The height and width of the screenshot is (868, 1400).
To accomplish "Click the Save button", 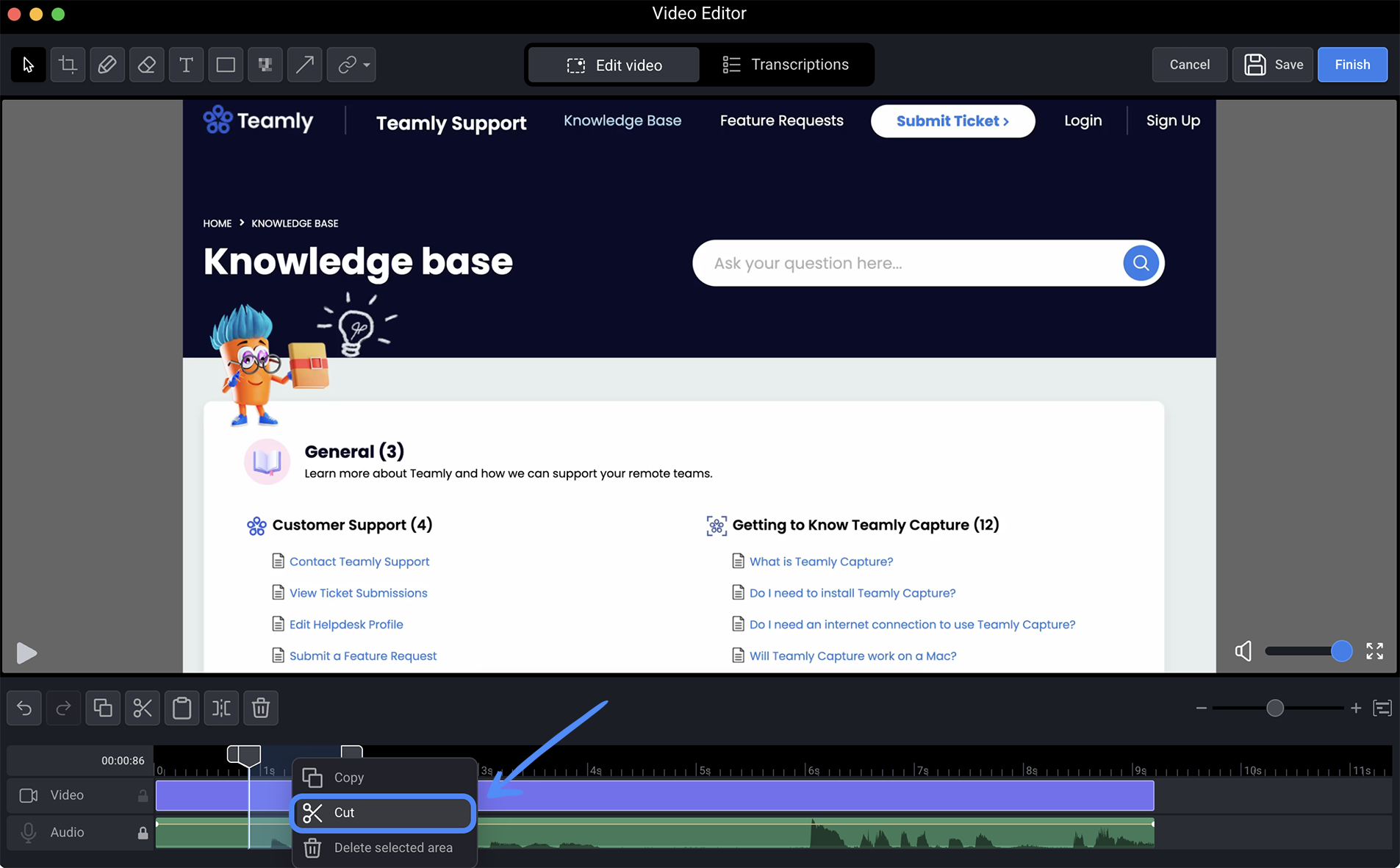I will (1273, 65).
